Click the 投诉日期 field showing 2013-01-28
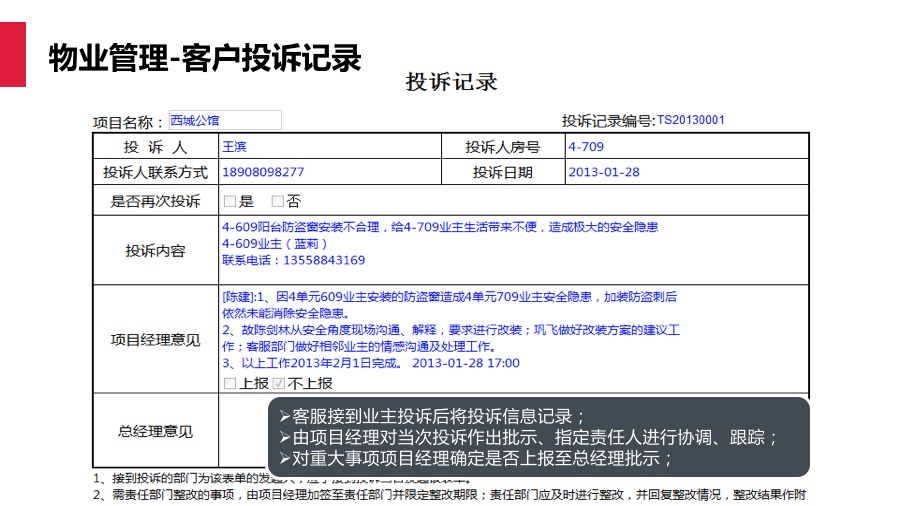900x506 pixels. tap(684, 172)
